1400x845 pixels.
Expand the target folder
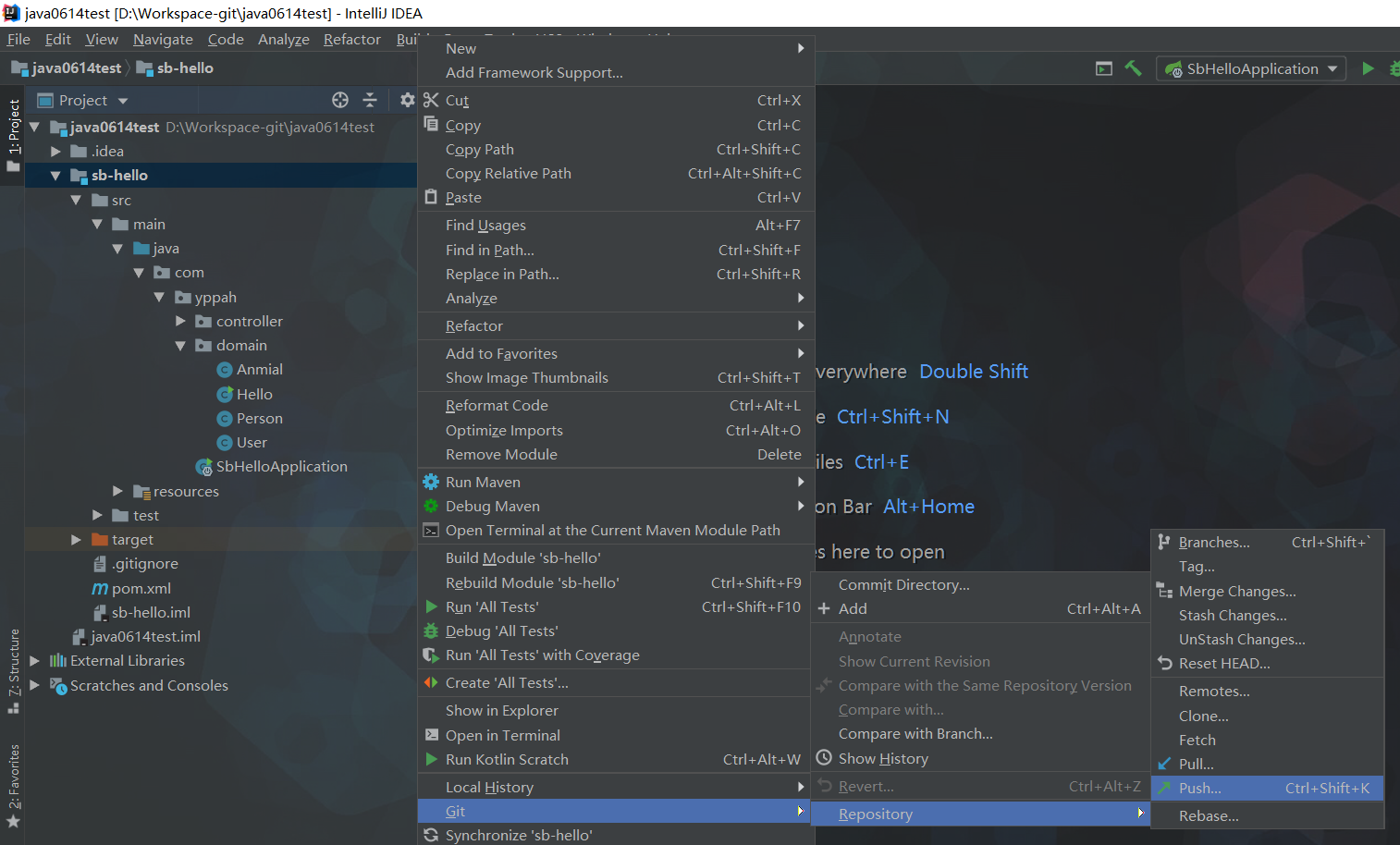(76, 540)
